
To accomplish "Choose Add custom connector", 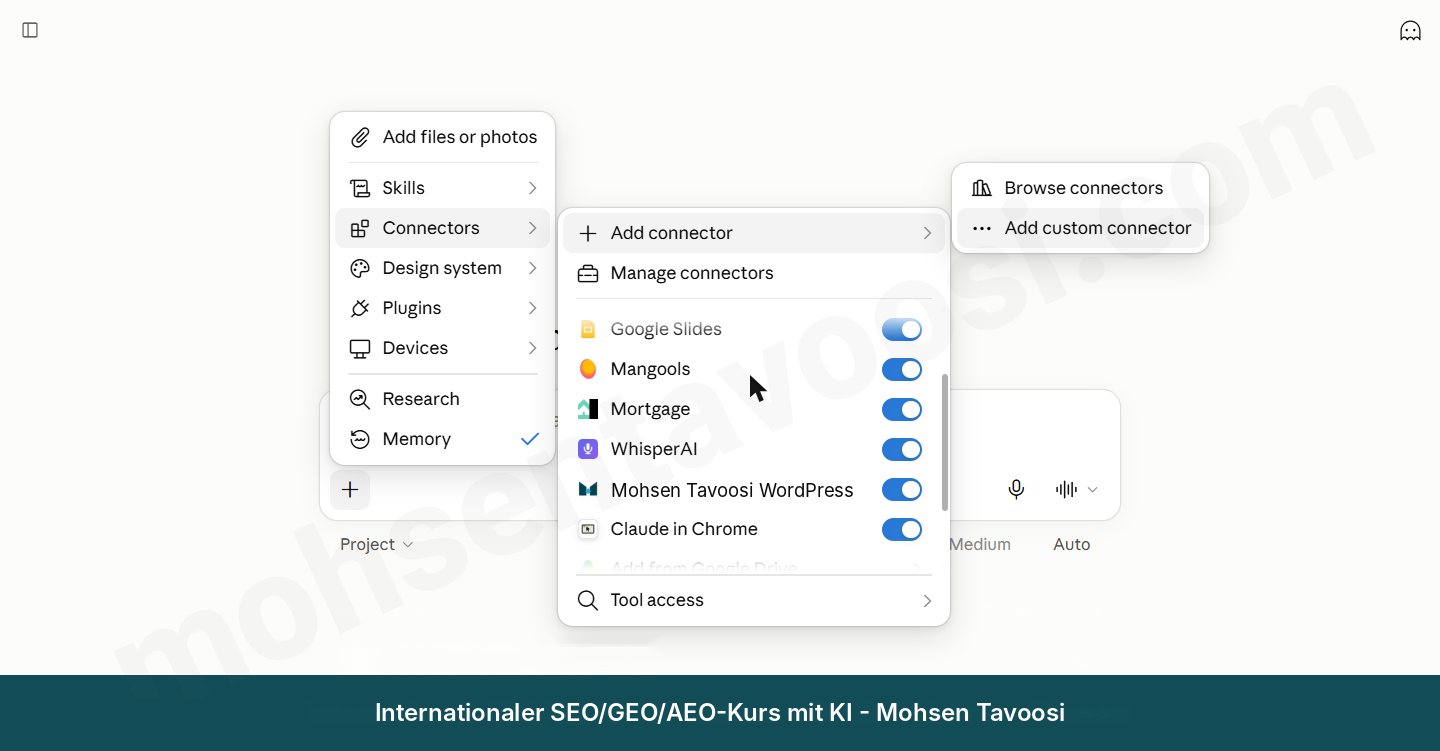I will click(x=1080, y=228).
